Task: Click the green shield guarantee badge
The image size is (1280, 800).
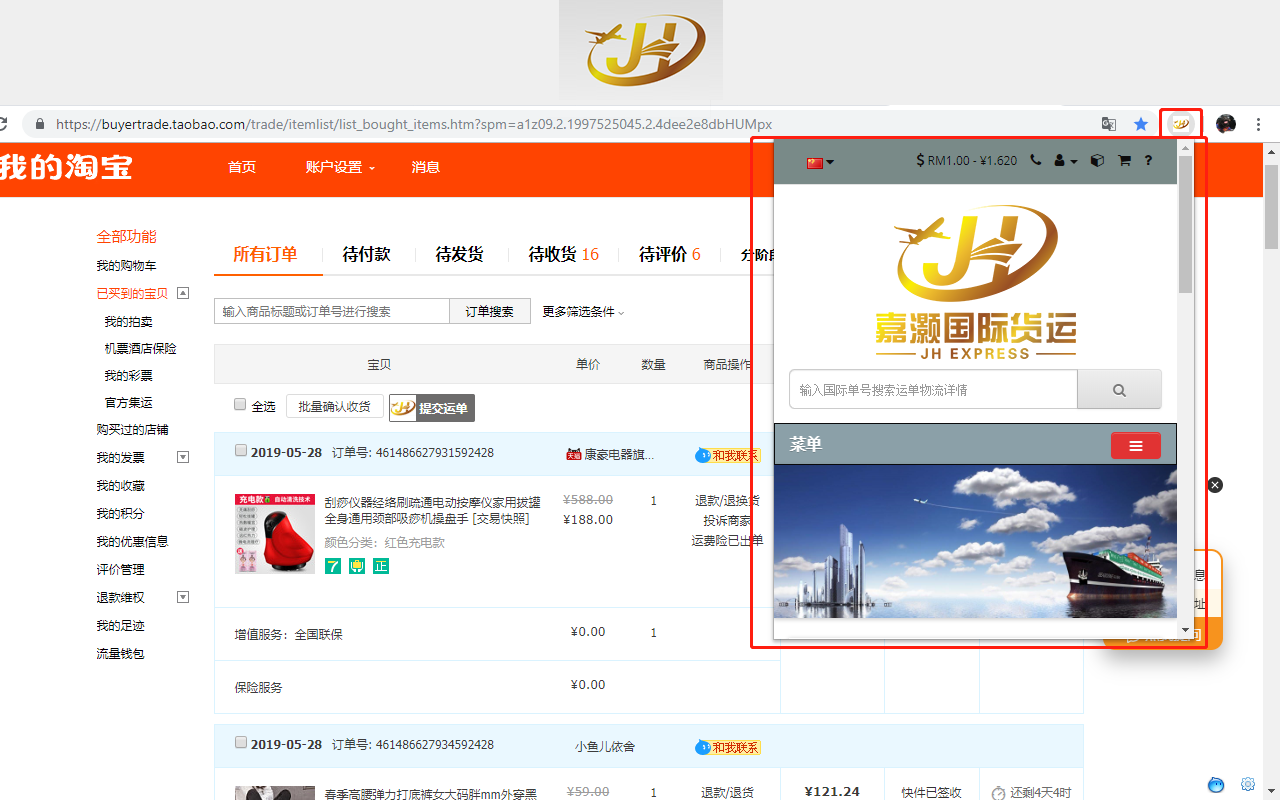Action: coord(357,566)
